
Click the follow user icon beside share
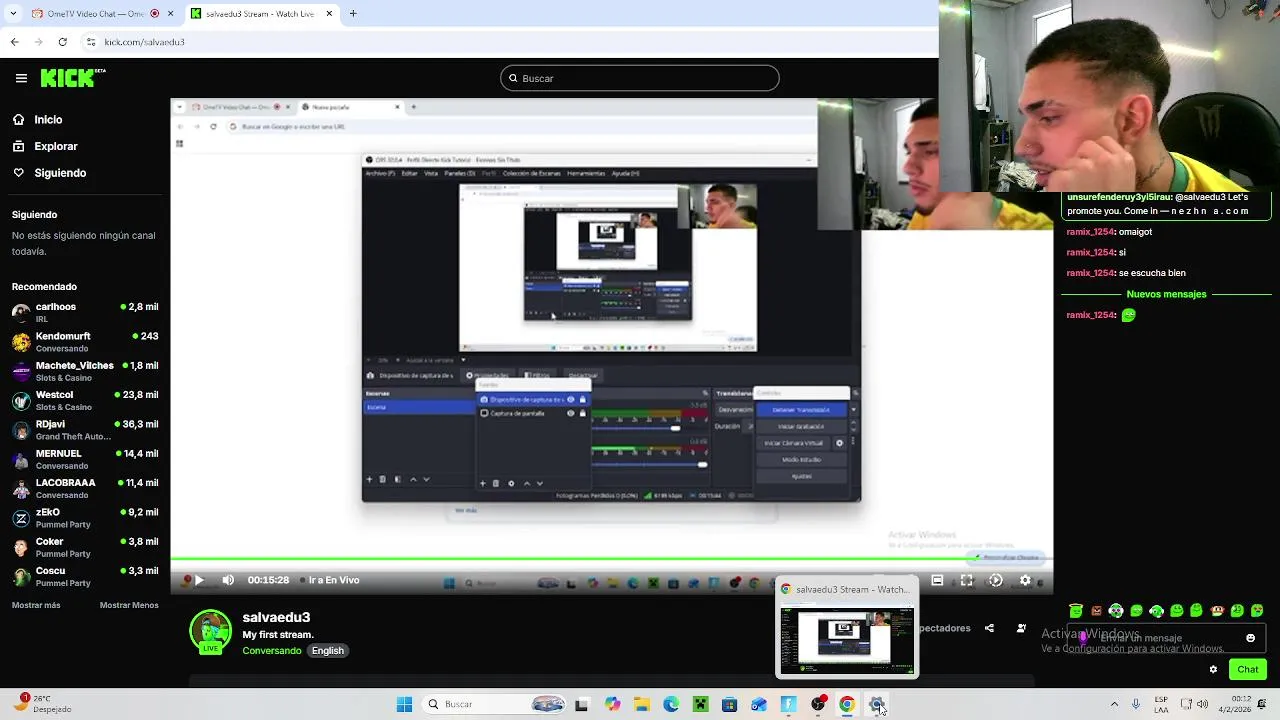[1021, 628]
